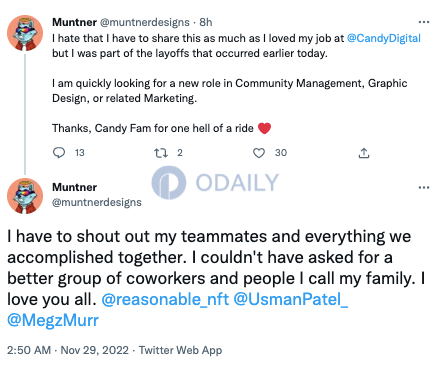431x366 pixels.
Task: Visit the @UsmanPatel_ profile link
Action: tap(291, 299)
